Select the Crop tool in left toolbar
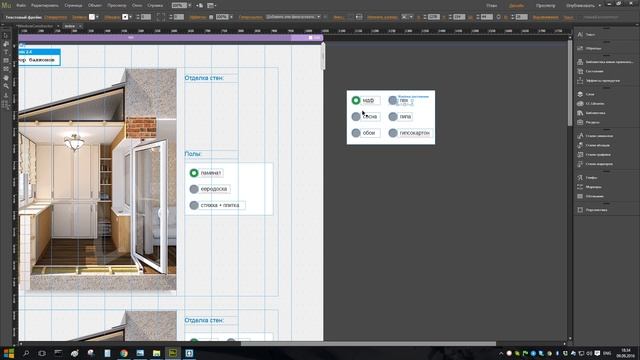The image size is (640, 360). pyautogui.click(x=6, y=44)
